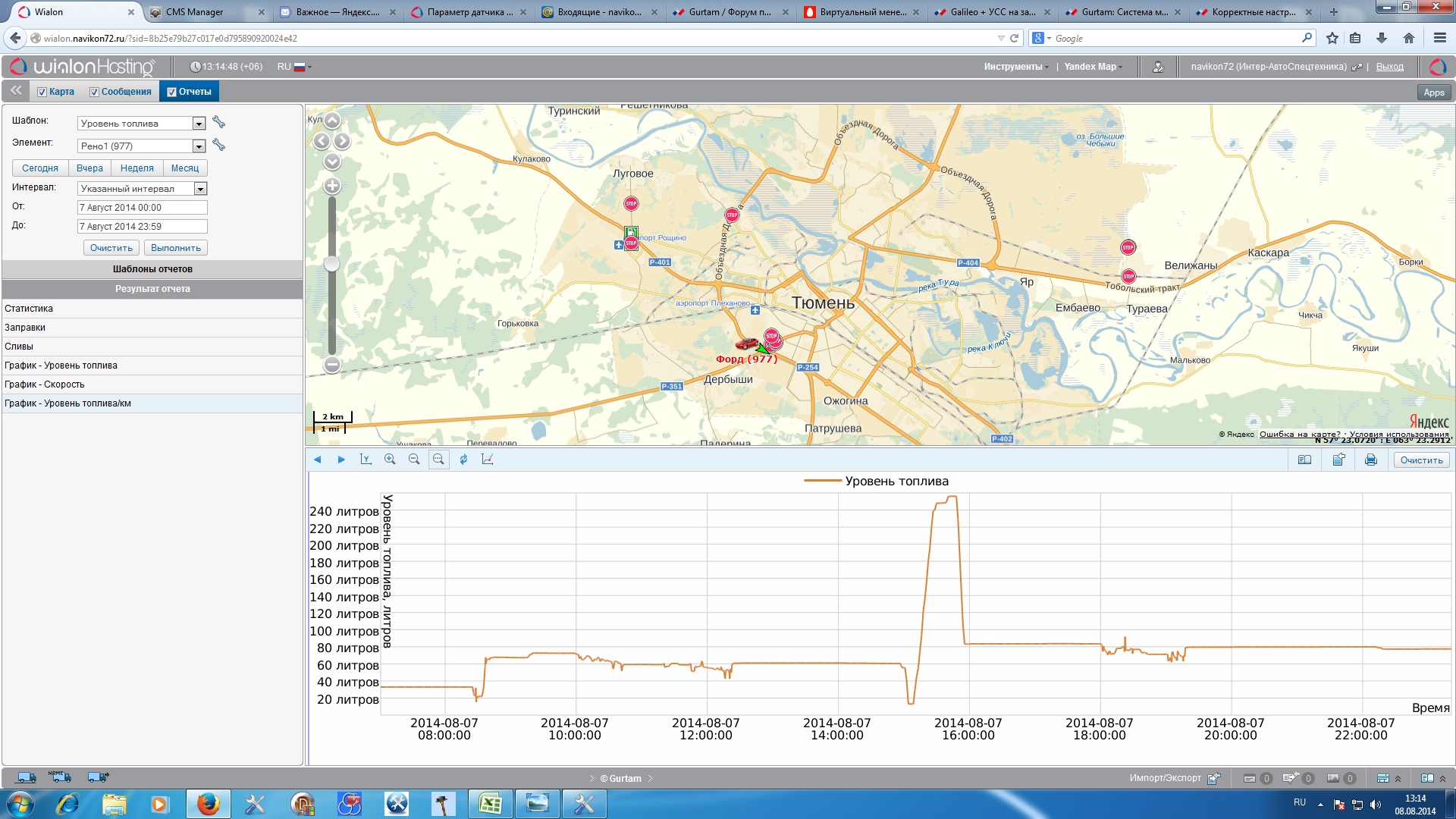The image size is (1456, 819).
Task: Click the Выход logout link
Action: click(1389, 67)
